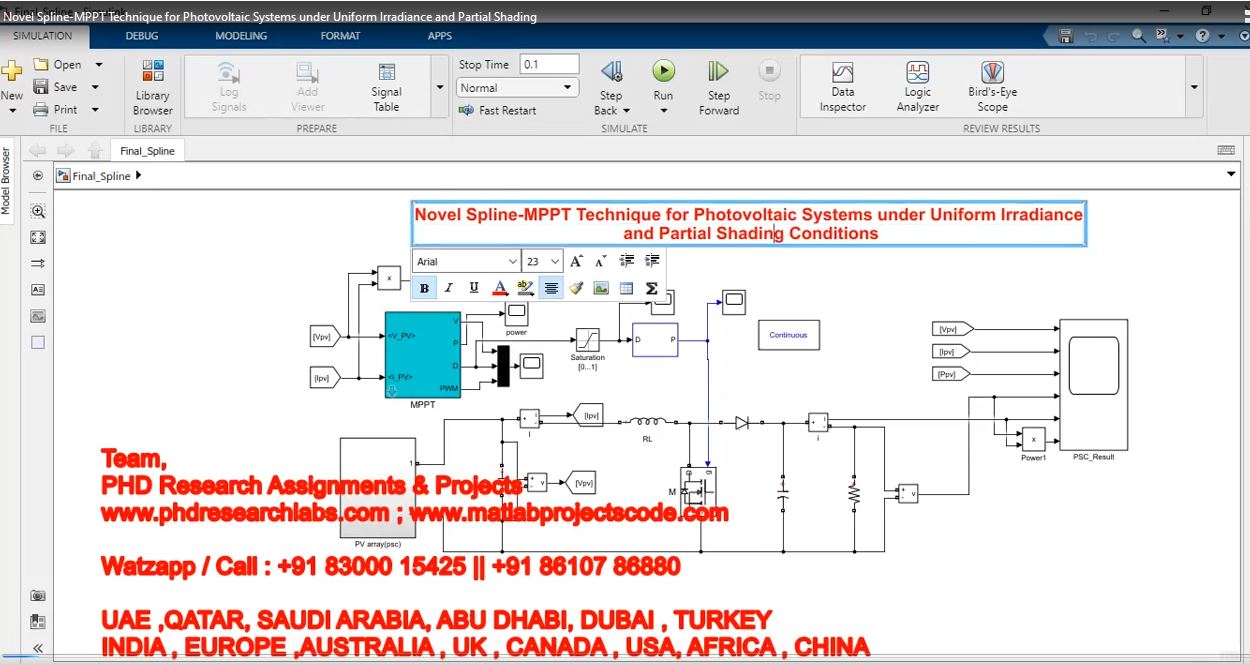Open the Logic Analyzer
1250x665 pixels.
(x=918, y=88)
